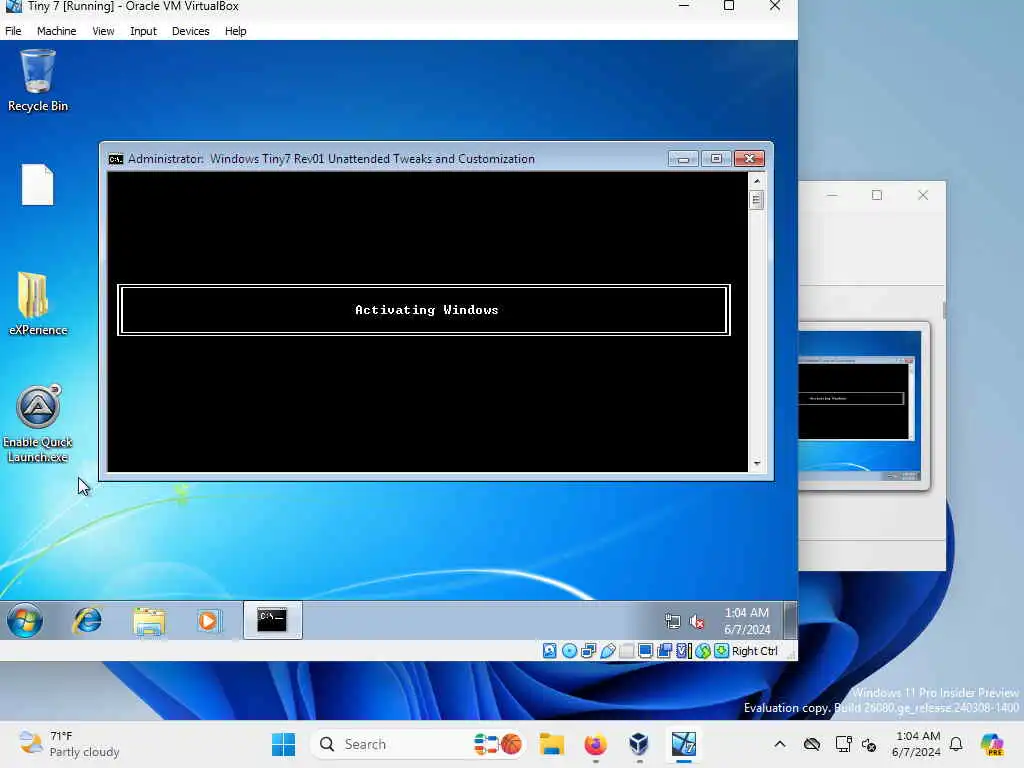This screenshot has width=1024, height=768.
Task: Open VirtualBox Manager on Windows 11 taskbar
Action: 639,744
